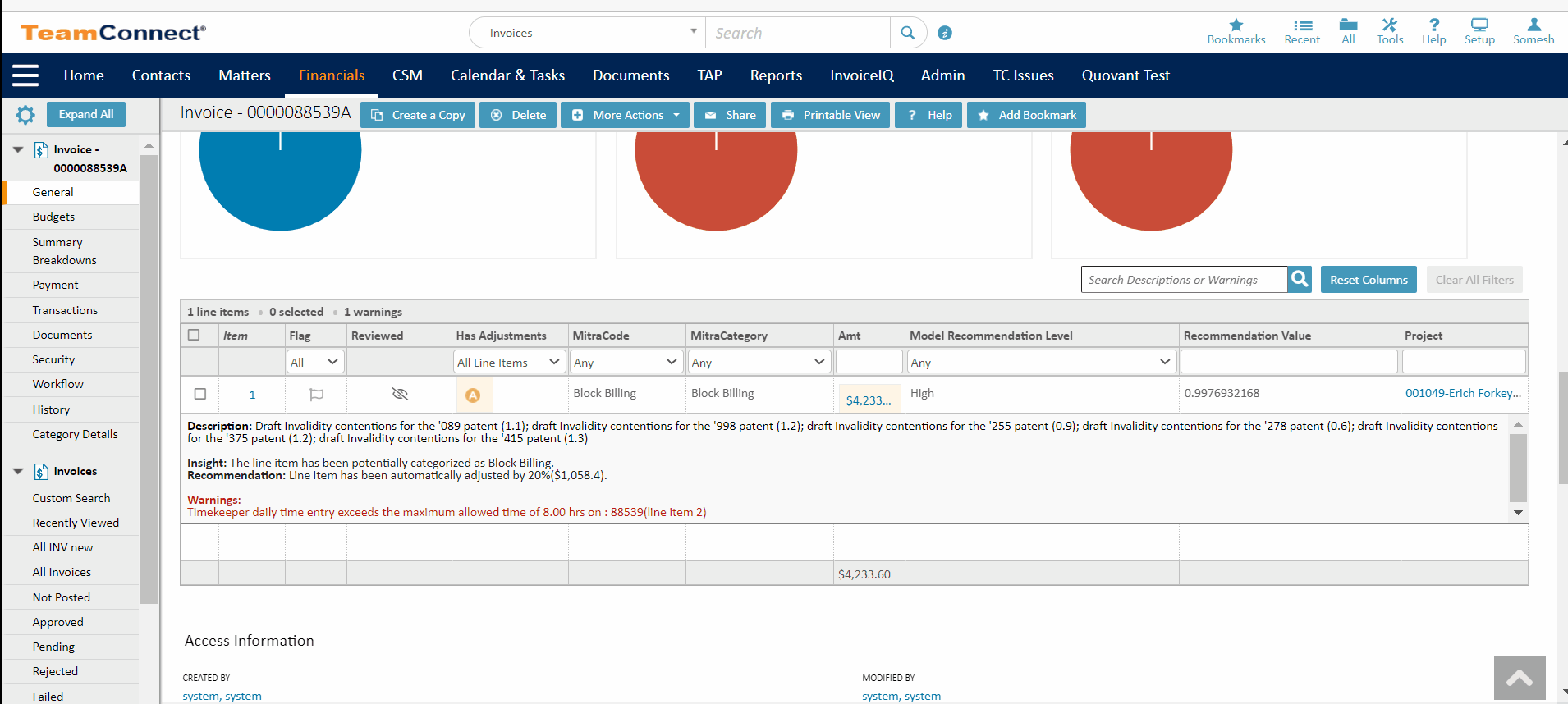
Task: Open the Invoices search scope dropdown
Action: point(587,33)
